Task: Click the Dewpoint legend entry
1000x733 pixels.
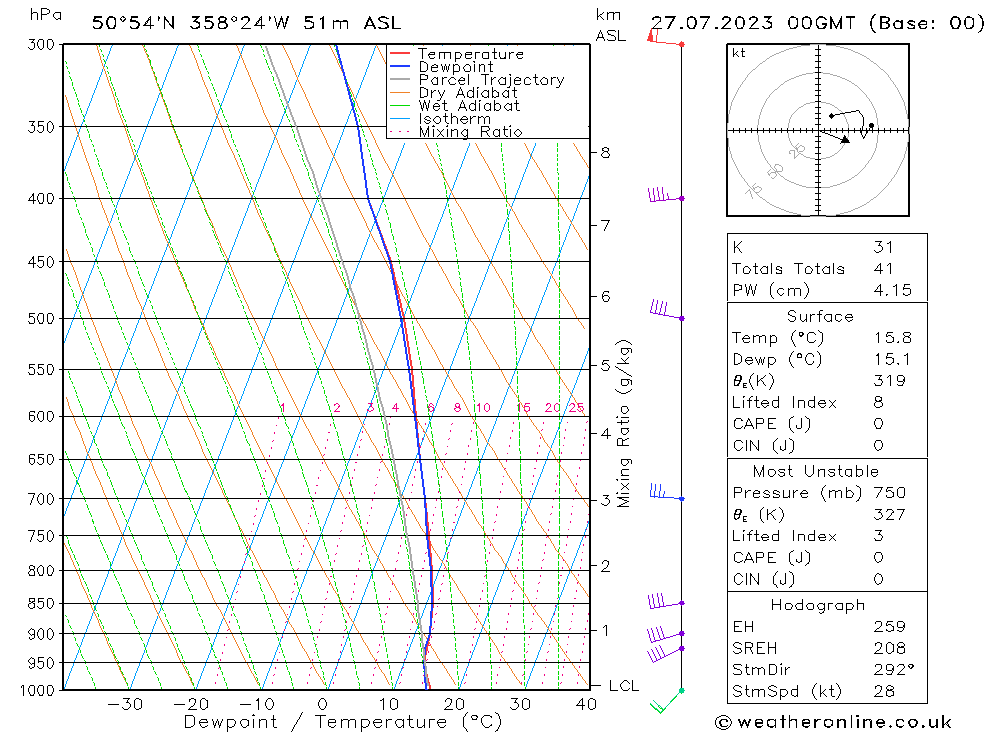Action: click(x=441, y=66)
